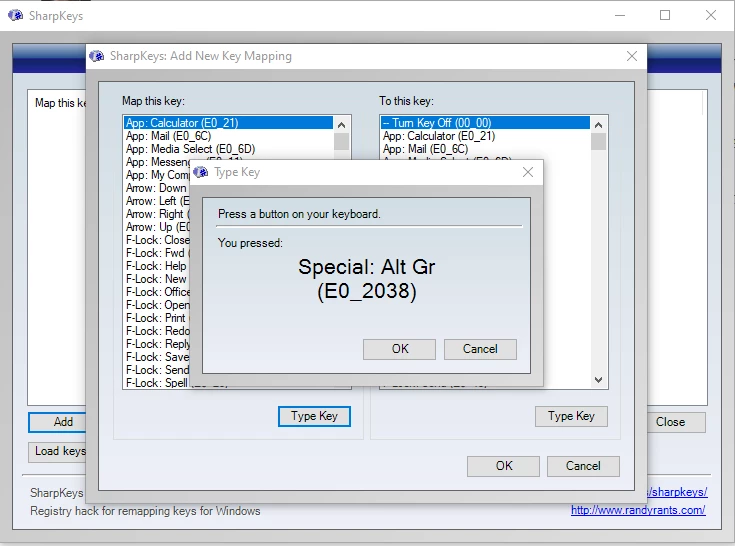Select Arrow: Left in Map this key list
735x546 pixels.
[x=157, y=201]
